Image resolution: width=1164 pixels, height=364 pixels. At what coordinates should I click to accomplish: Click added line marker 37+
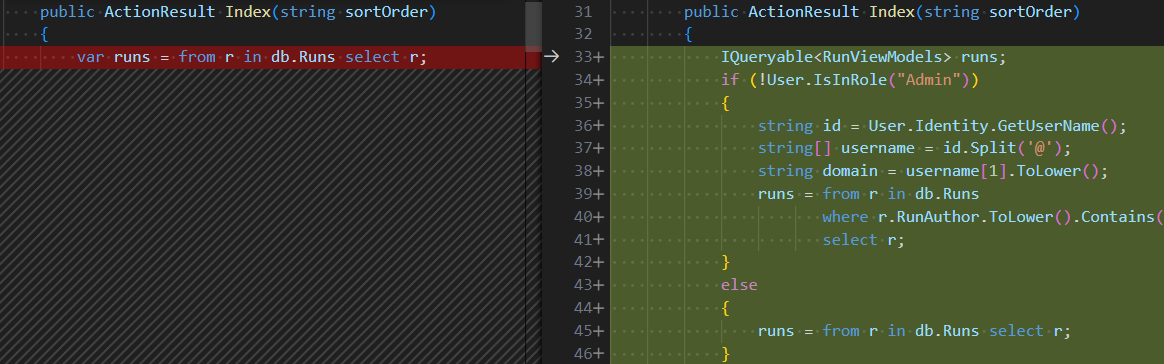click(589, 149)
